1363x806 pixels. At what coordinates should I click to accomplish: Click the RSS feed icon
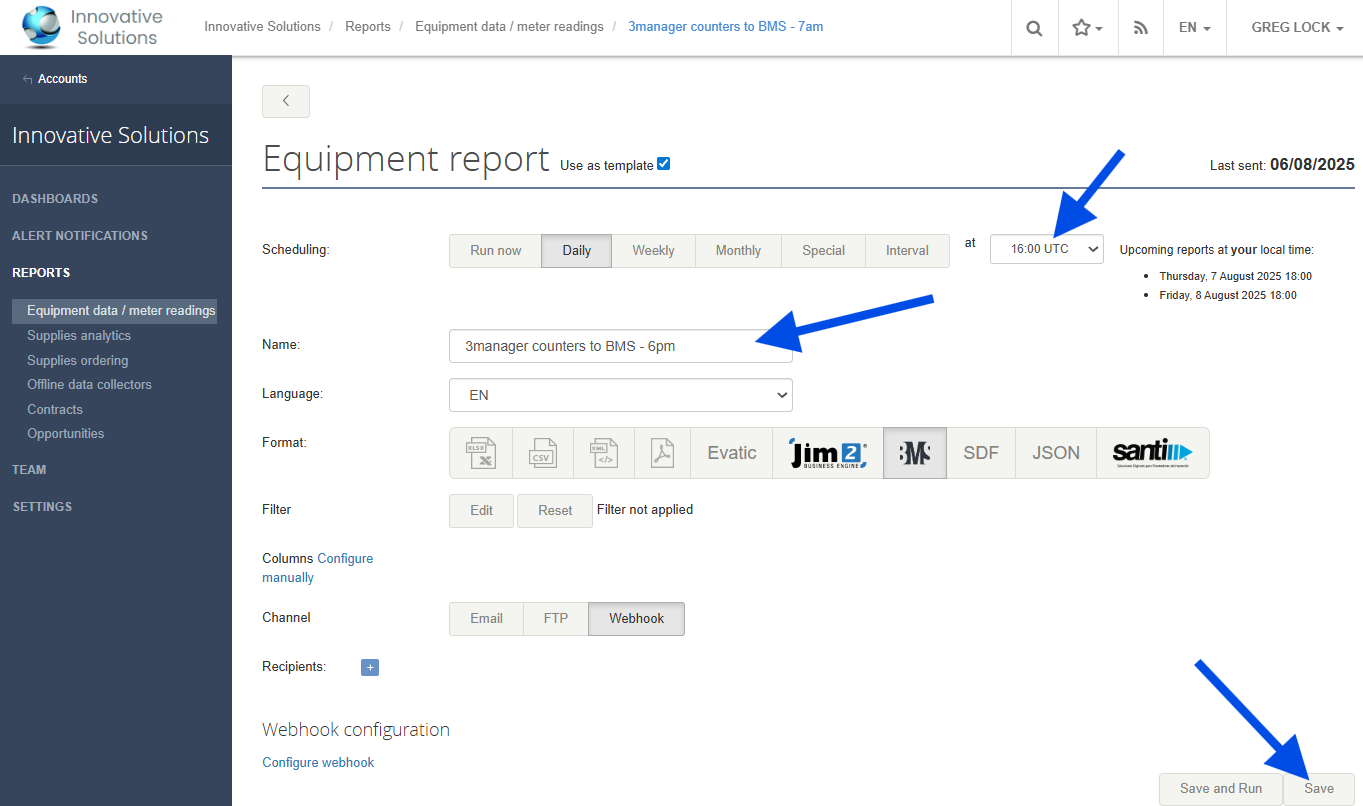coord(1140,28)
